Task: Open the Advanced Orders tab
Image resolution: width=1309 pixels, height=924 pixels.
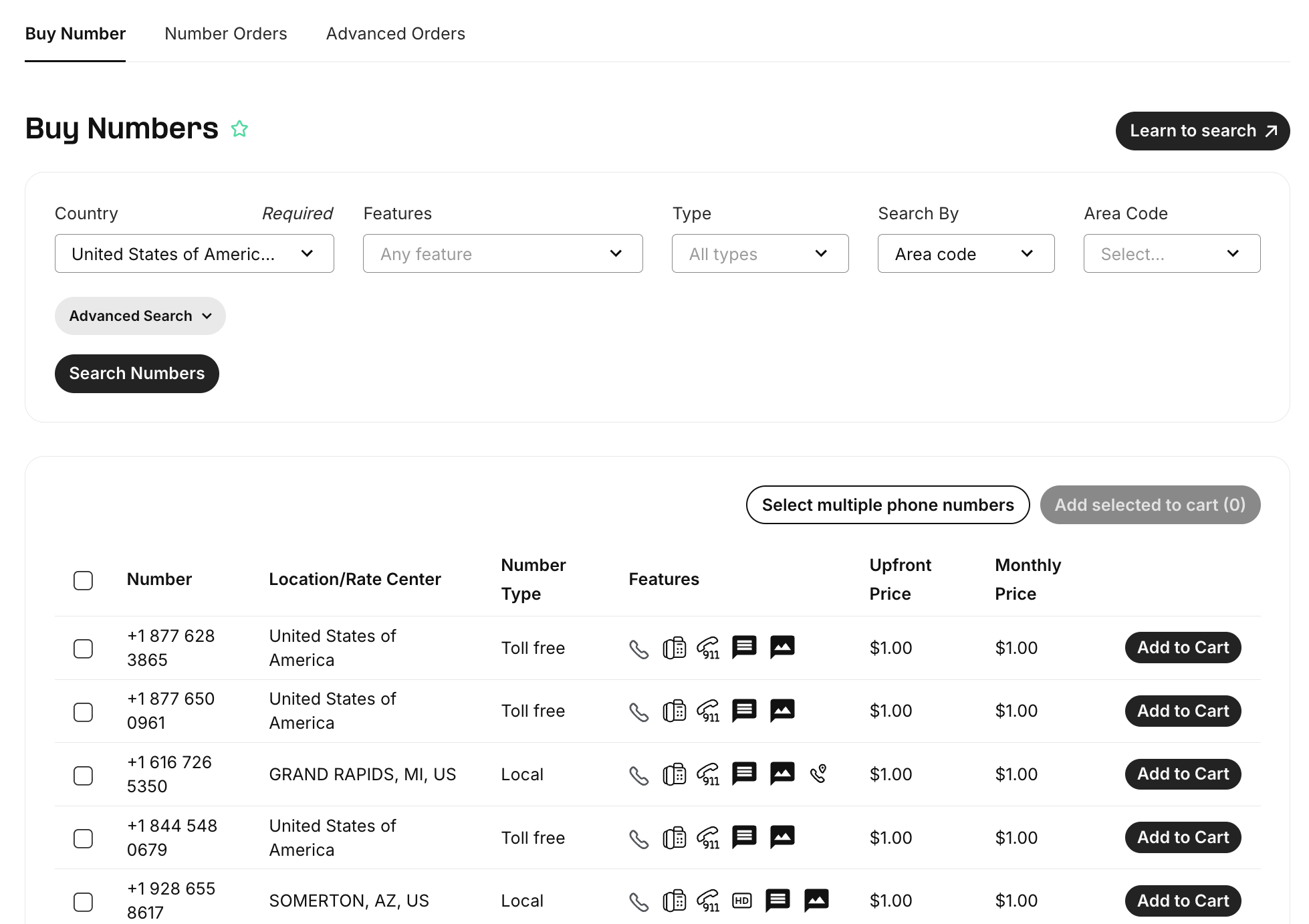Action: 395,33
